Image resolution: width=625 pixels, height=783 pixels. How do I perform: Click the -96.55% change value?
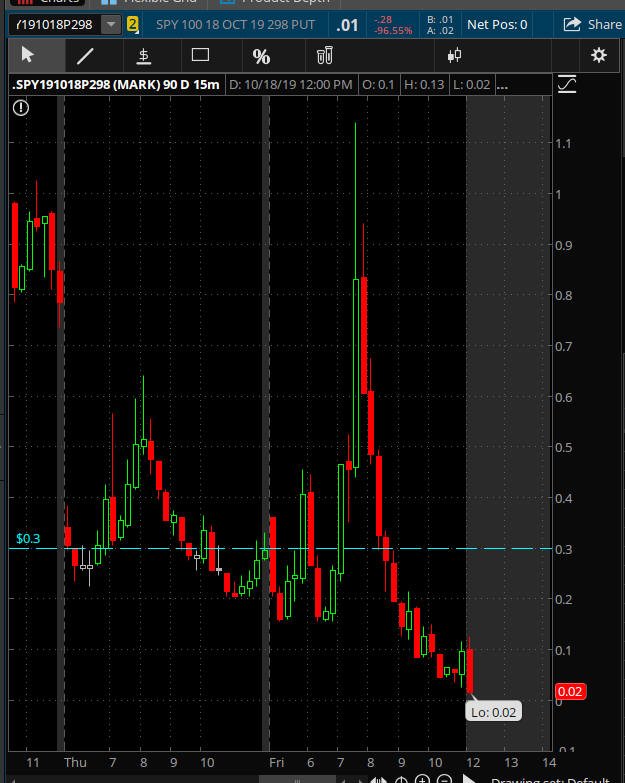pyautogui.click(x=393, y=30)
